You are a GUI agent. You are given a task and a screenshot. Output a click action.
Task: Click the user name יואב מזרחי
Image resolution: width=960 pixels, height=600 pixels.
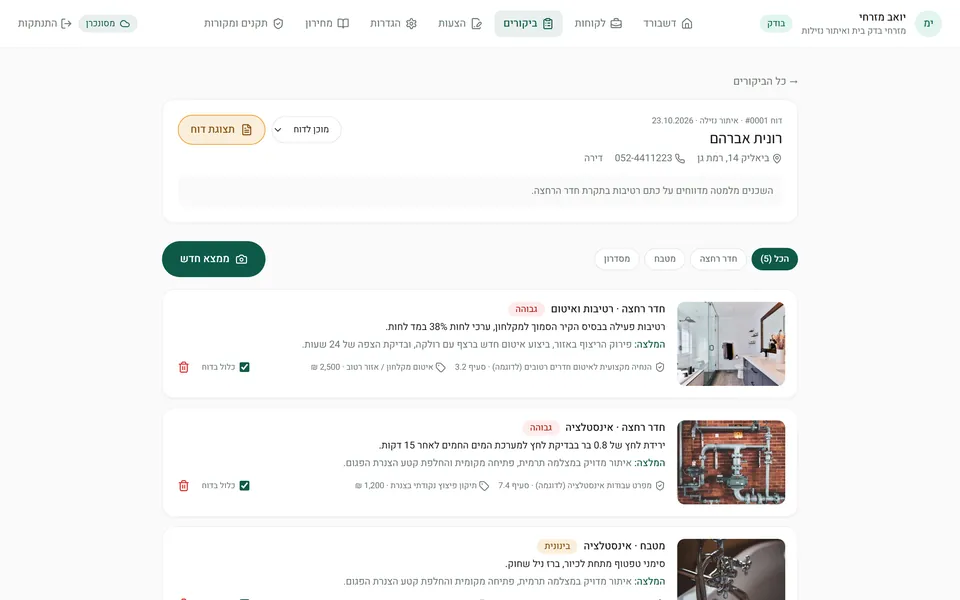[882, 17]
